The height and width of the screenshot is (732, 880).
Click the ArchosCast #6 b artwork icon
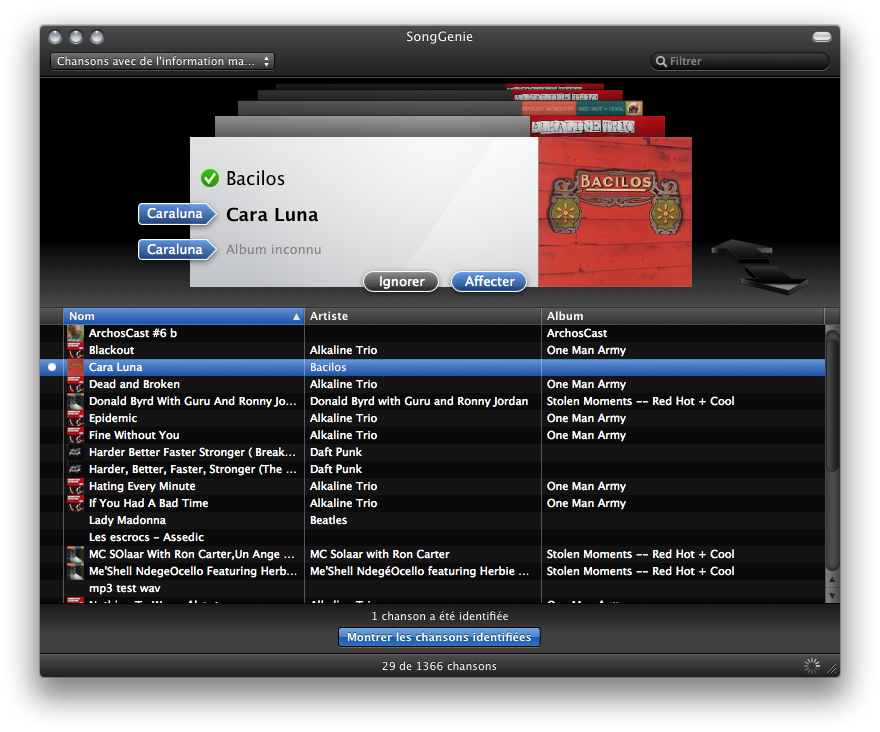click(75, 333)
